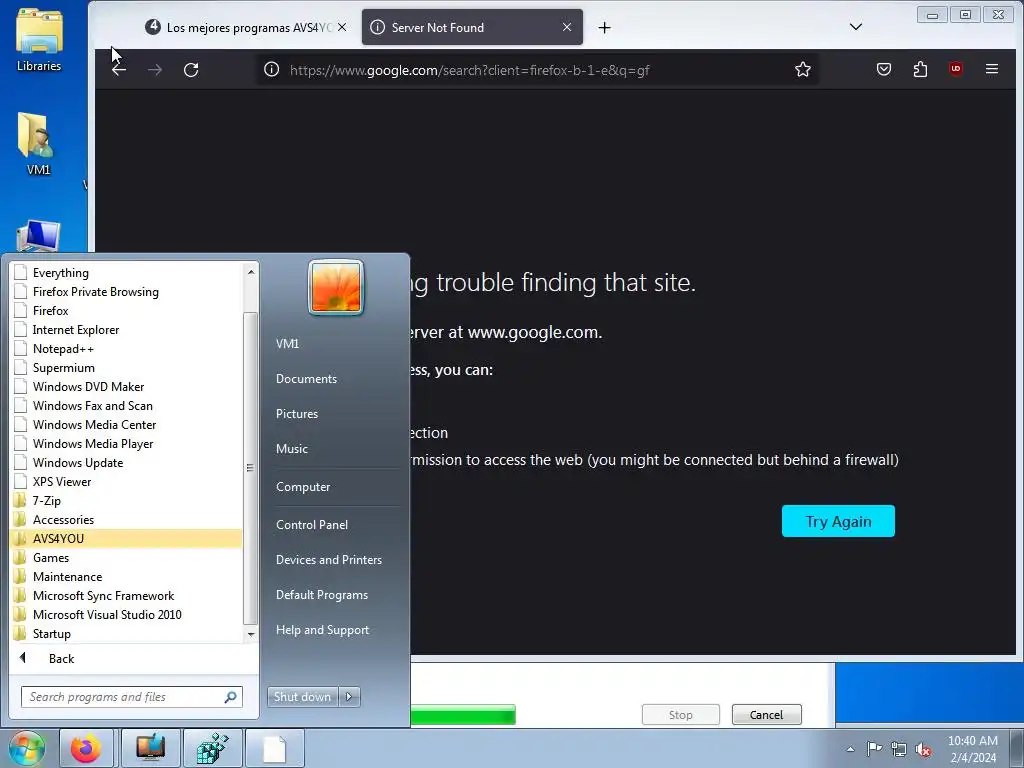The width and height of the screenshot is (1024, 768).
Task: Bookmark this page with the star
Action: pos(803,69)
